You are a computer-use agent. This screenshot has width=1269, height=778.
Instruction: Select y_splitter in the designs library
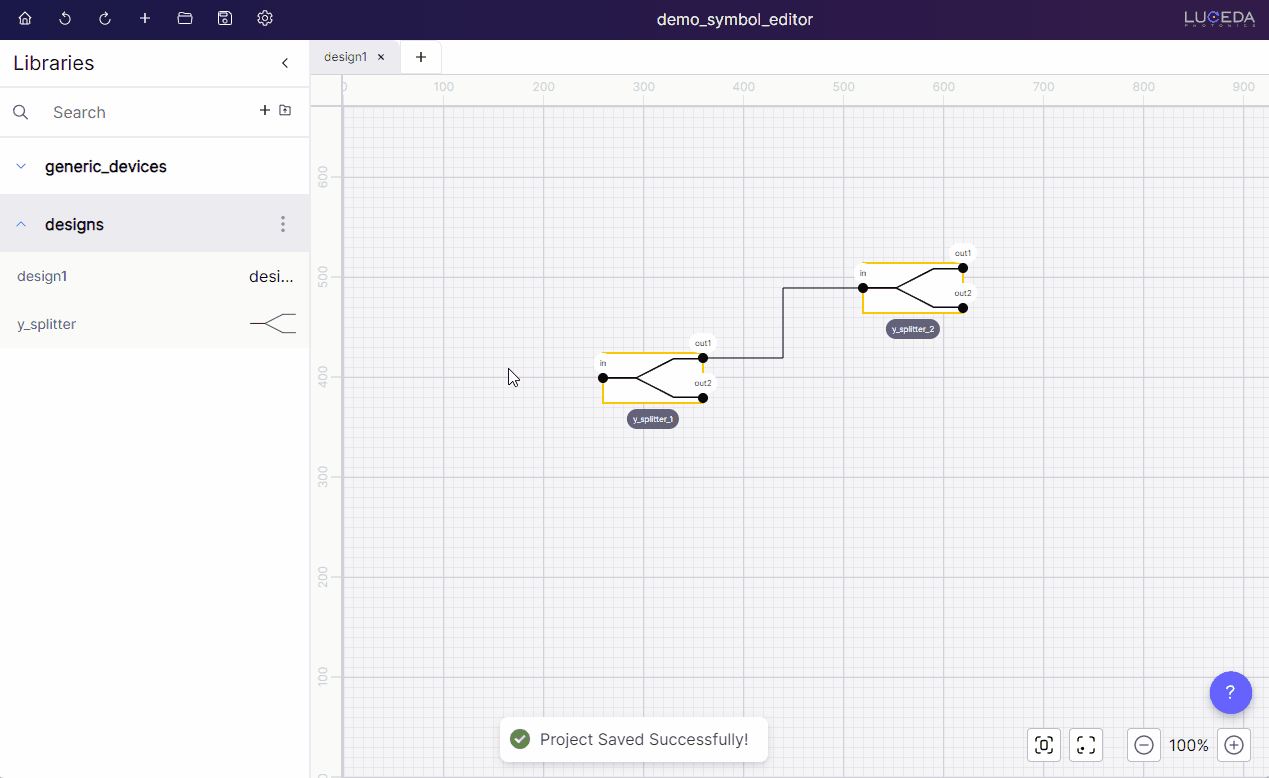47,325
